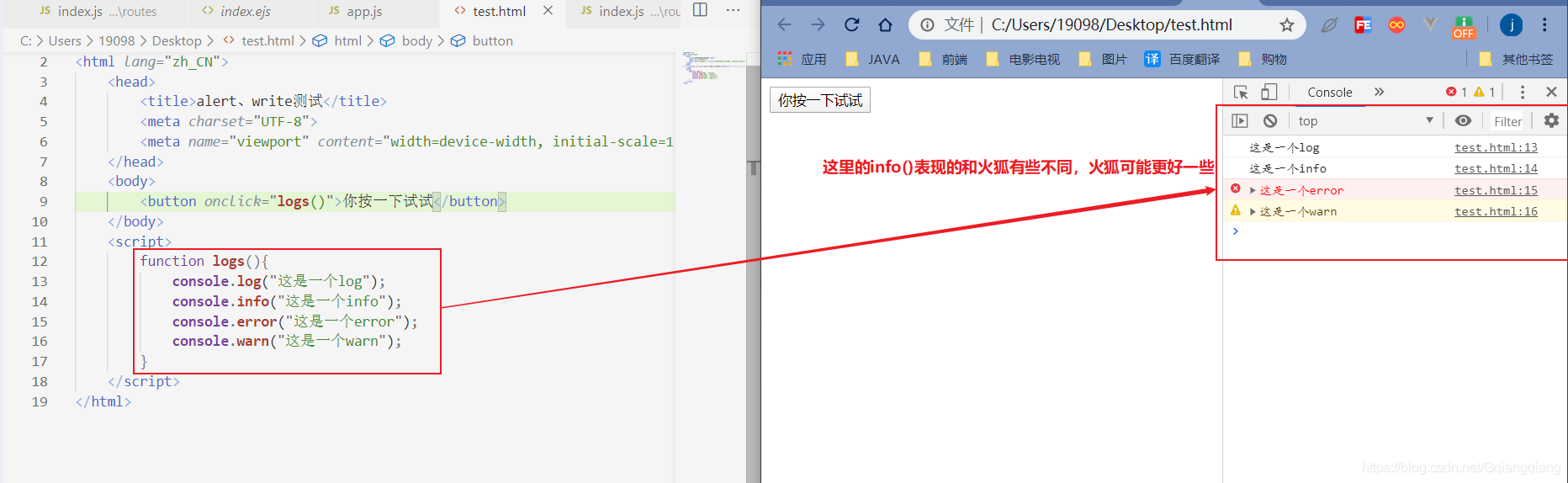Open the editor more actions menu
Screen dimensions: 1568x483
[x=733, y=10]
